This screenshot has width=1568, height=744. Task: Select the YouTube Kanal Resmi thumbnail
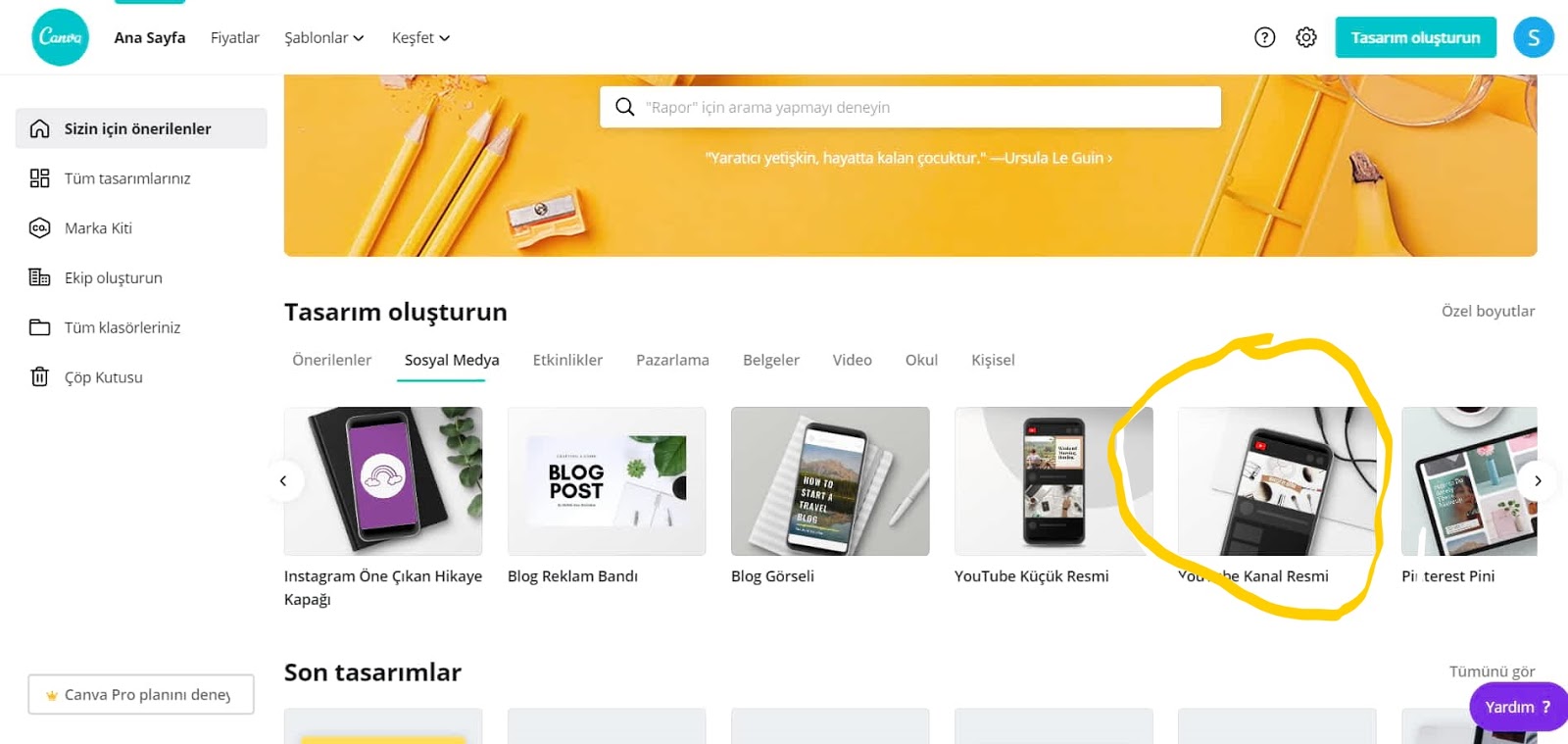click(1277, 481)
